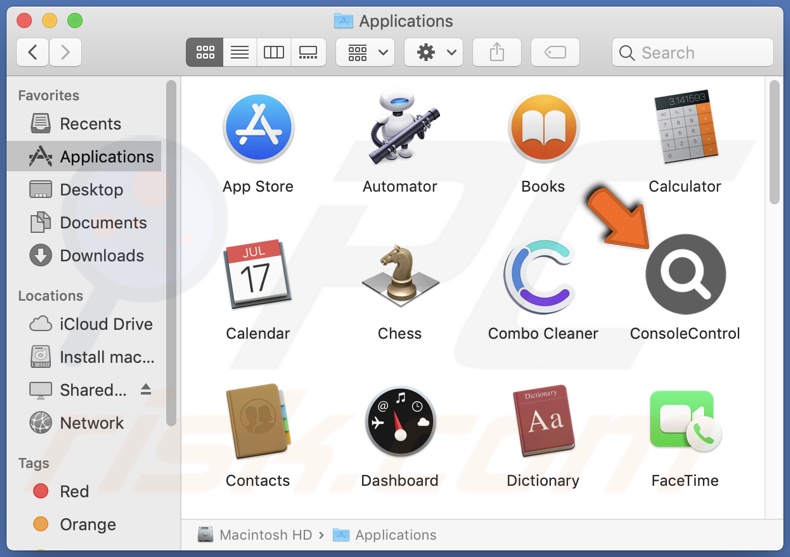Switch to icon view

pyautogui.click(x=205, y=52)
